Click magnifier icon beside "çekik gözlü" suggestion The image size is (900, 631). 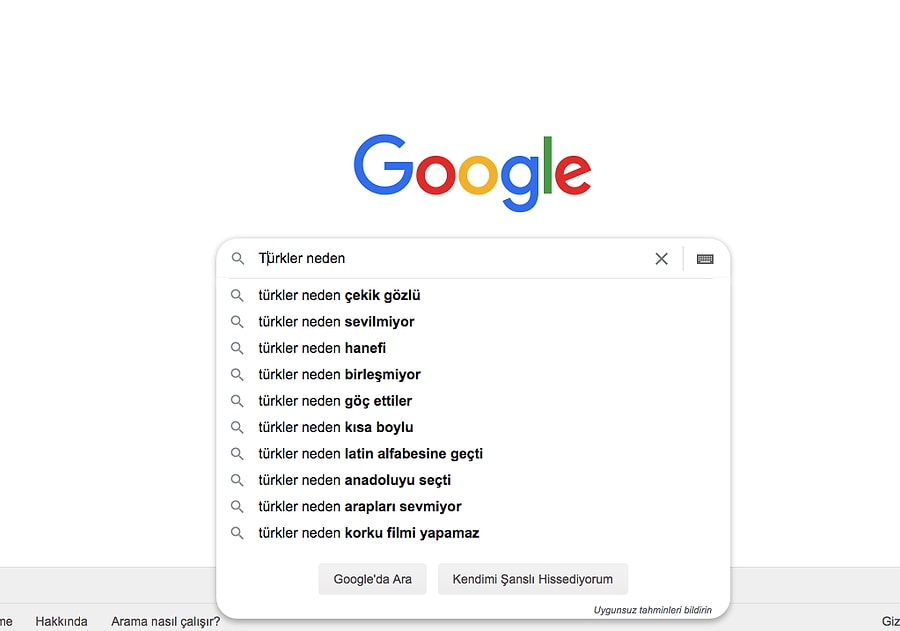coord(238,296)
